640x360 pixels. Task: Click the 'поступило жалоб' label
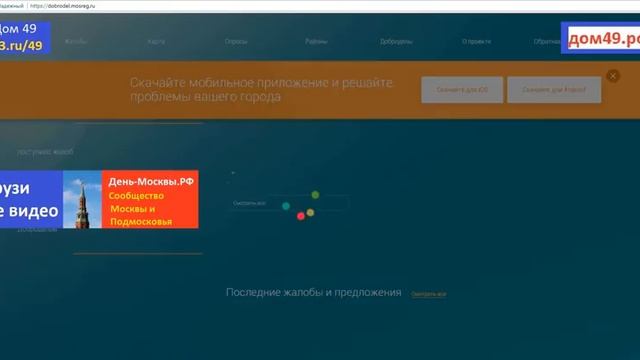pos(45,152)
